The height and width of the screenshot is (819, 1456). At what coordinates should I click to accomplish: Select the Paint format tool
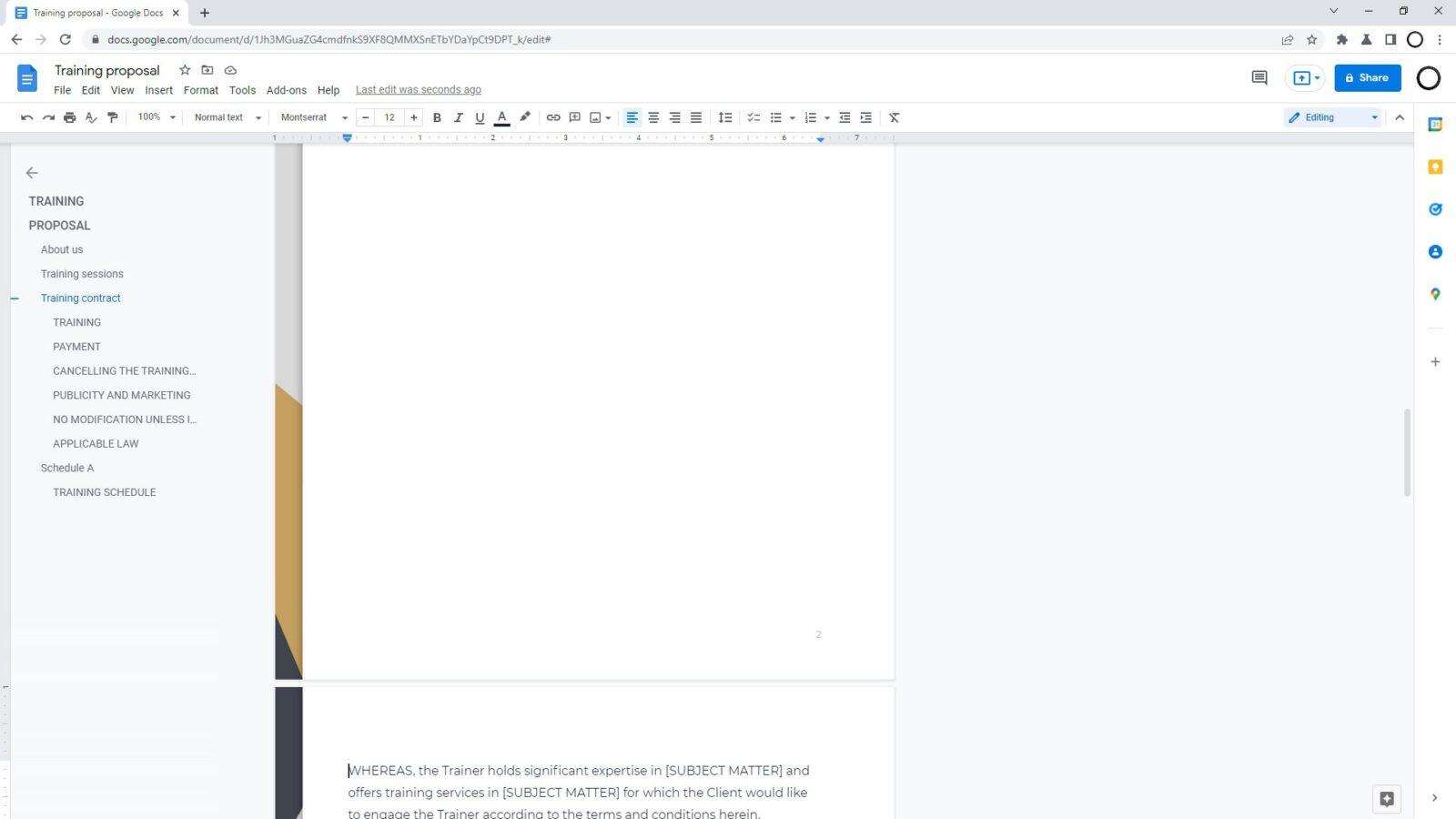coord(113,116)
